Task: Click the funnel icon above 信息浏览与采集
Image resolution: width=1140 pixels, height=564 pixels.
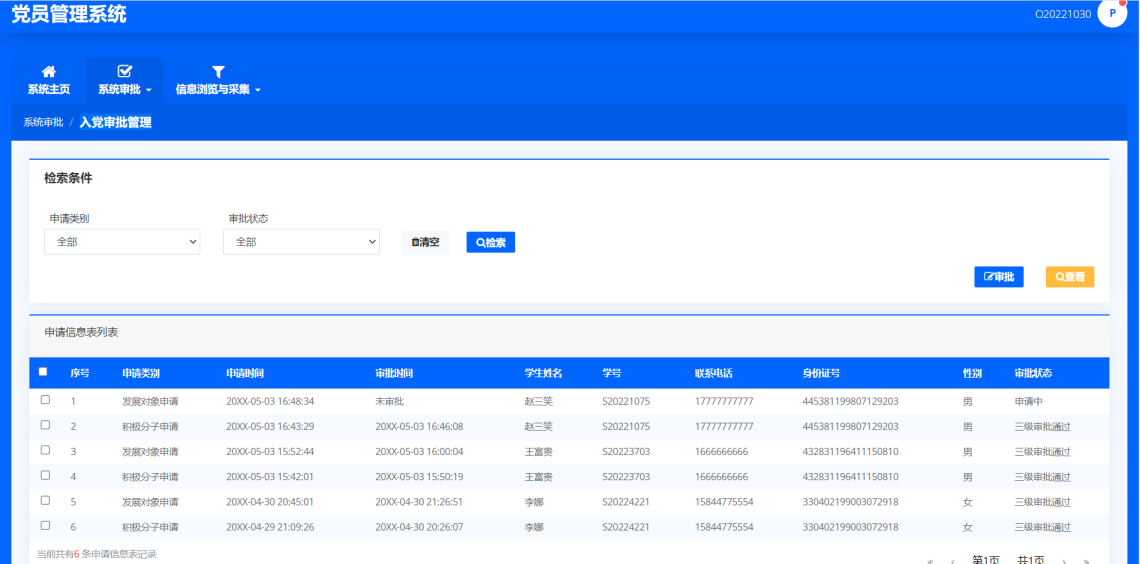Action: coord(218,72)
